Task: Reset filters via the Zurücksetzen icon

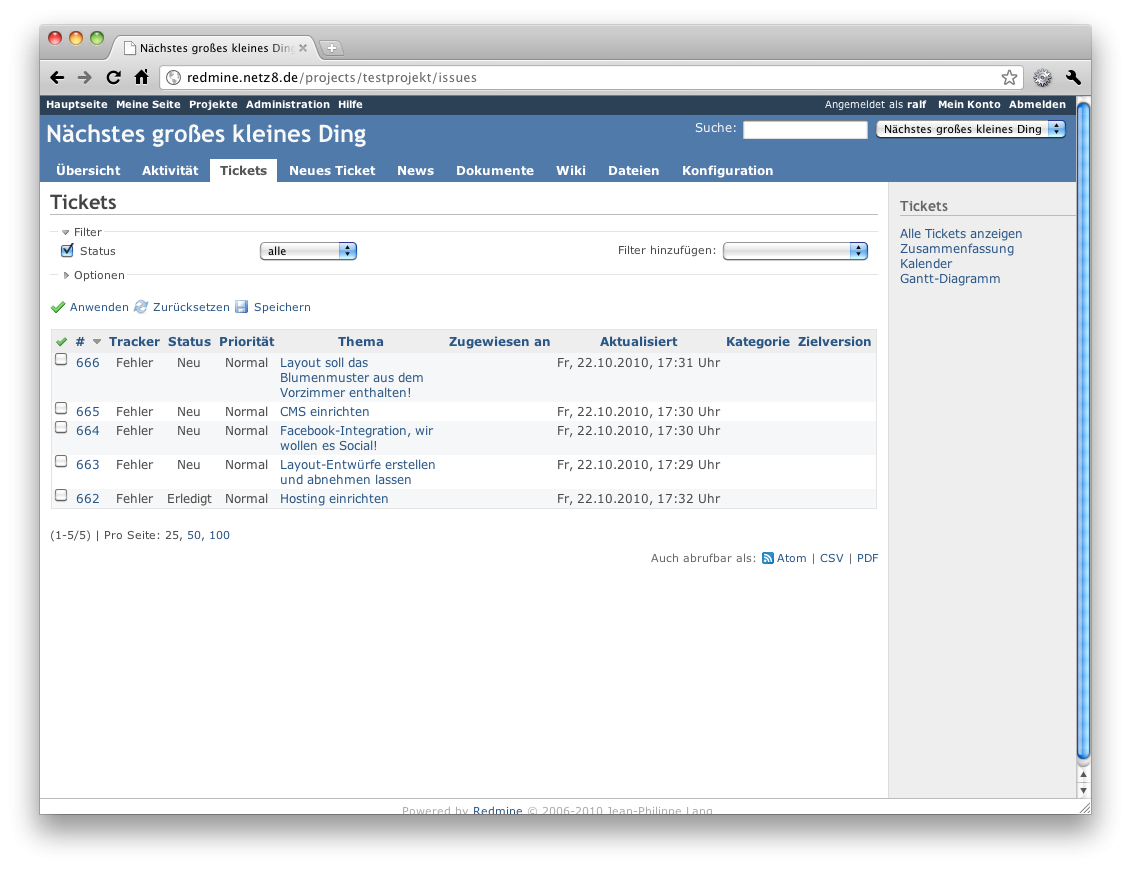Action: click(x=140, y=307)
